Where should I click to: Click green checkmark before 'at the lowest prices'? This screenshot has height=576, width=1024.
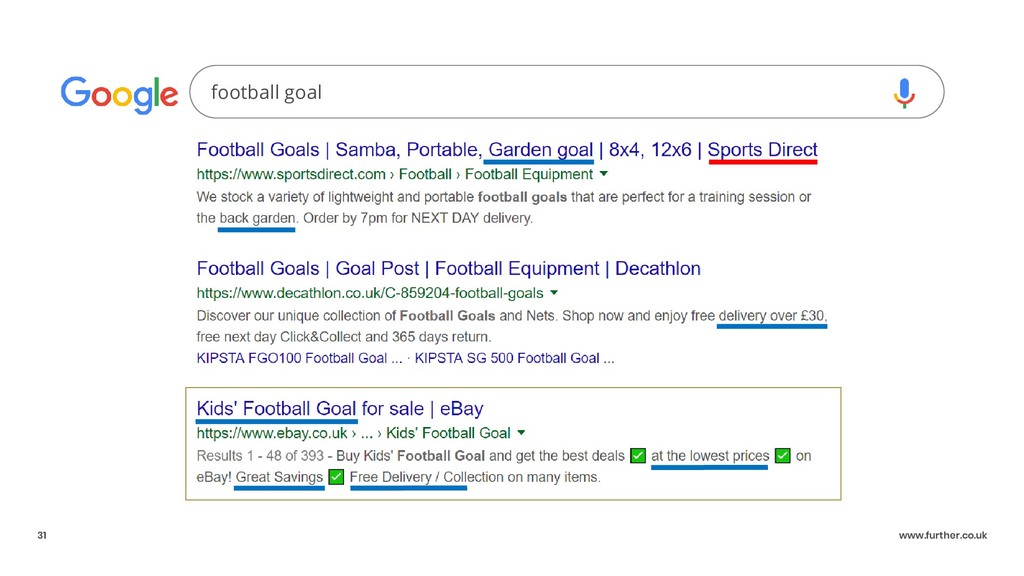638,455
